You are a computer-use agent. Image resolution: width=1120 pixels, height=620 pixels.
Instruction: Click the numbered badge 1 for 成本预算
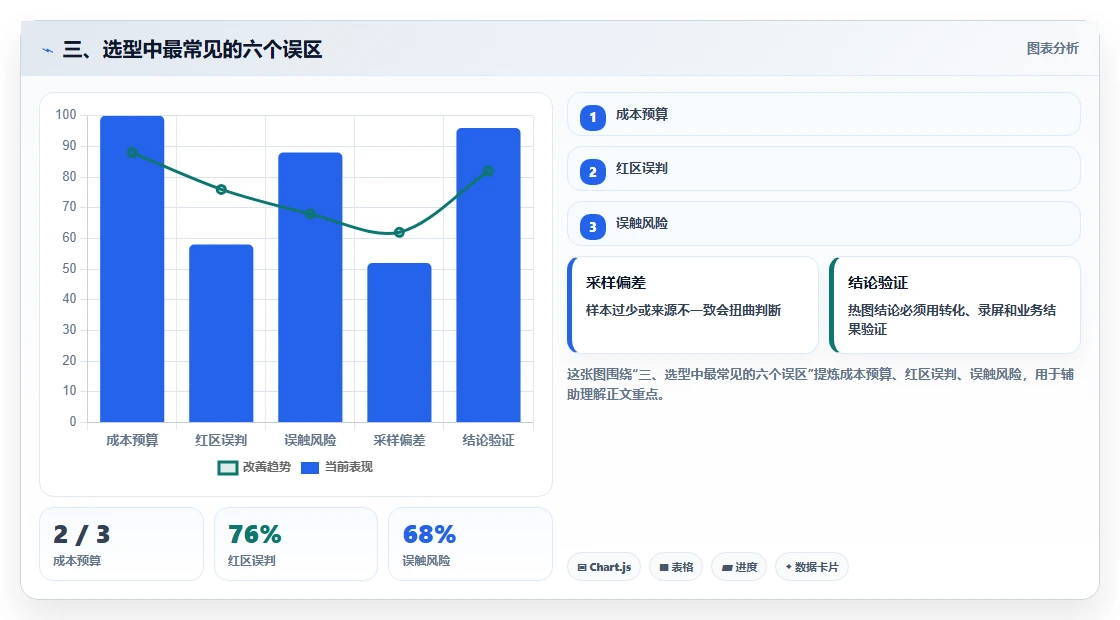click(x=592, y=117)
